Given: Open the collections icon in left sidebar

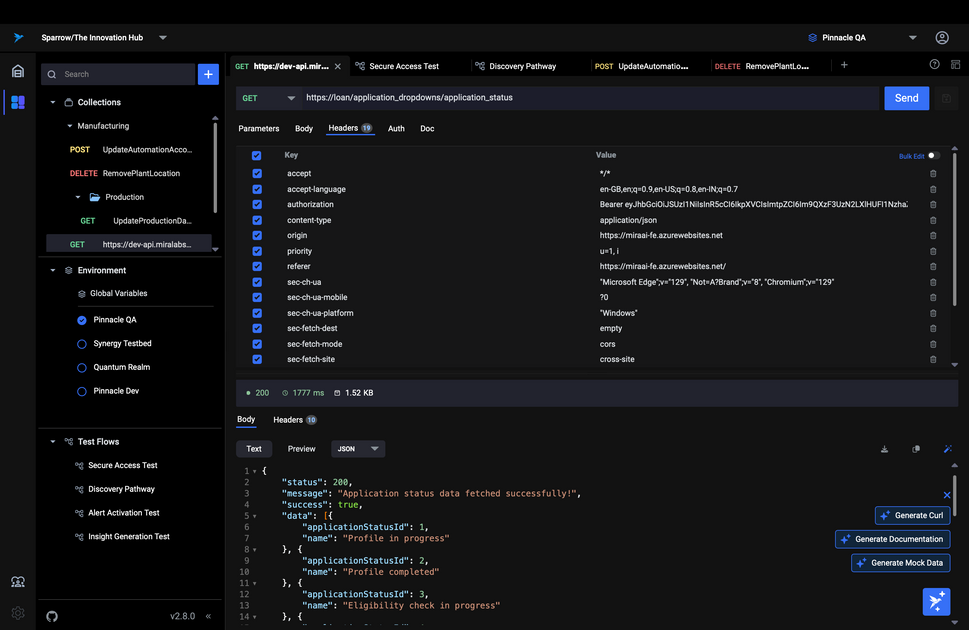Looking at the screenshot, I should (17, 102).
